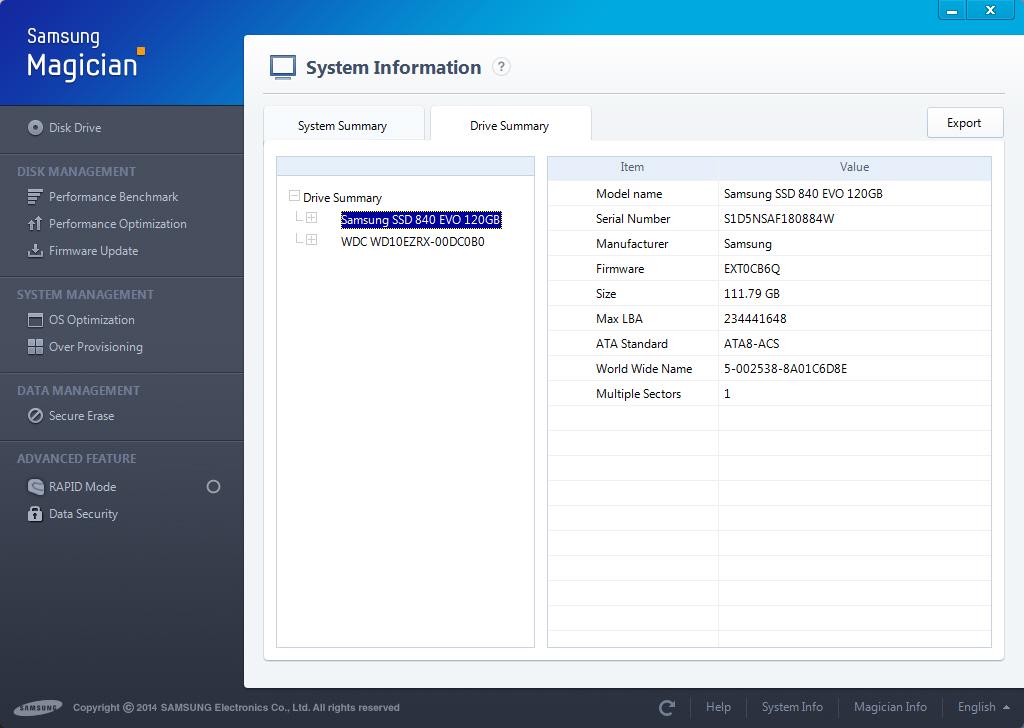Expand the WDC WD10EZRX-00DC0B0 node
This screenshot has width=1024, height=728.
pyautogui.click(x=312, y=240)
